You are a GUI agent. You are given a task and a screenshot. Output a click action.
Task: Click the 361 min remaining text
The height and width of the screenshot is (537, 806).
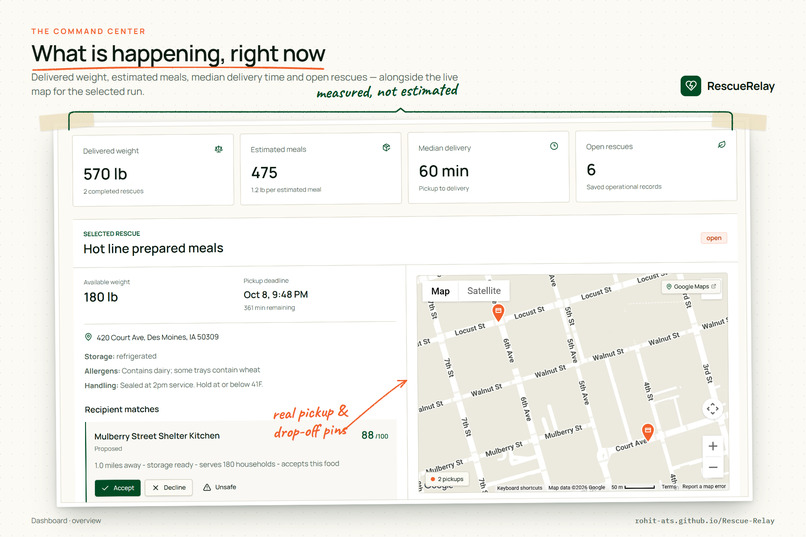click(x=269, y=308)
